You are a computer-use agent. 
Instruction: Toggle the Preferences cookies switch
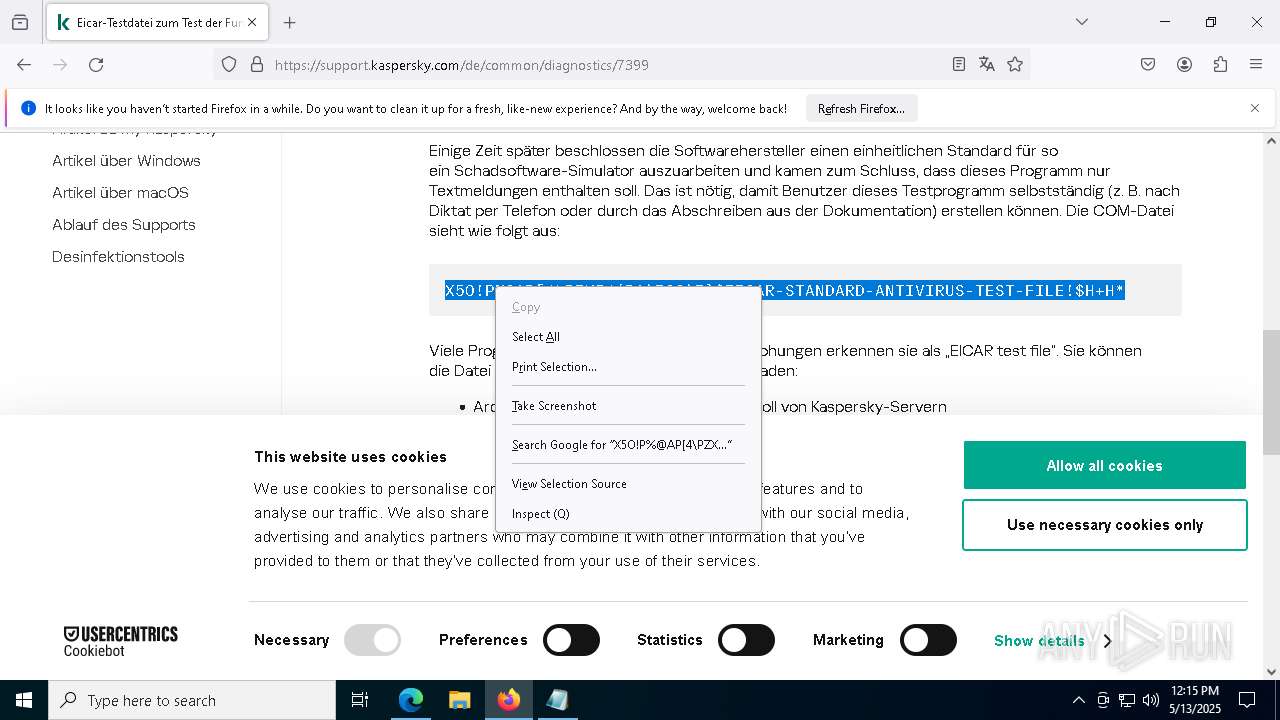(571, 640)
